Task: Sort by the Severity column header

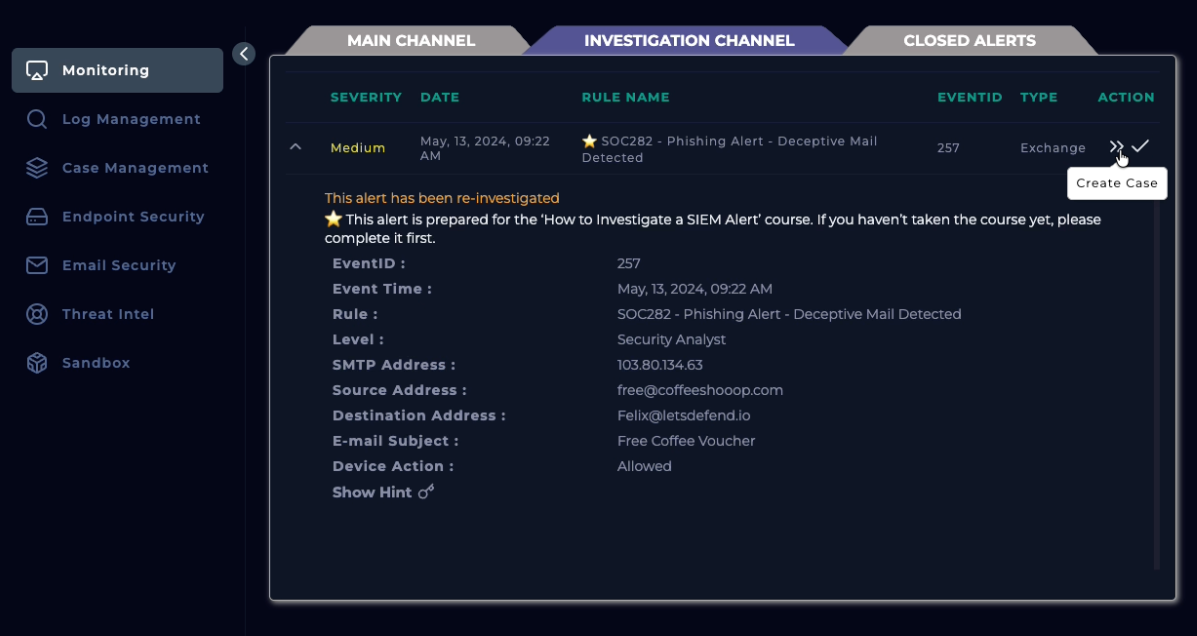Action: [x=366, y=97]
